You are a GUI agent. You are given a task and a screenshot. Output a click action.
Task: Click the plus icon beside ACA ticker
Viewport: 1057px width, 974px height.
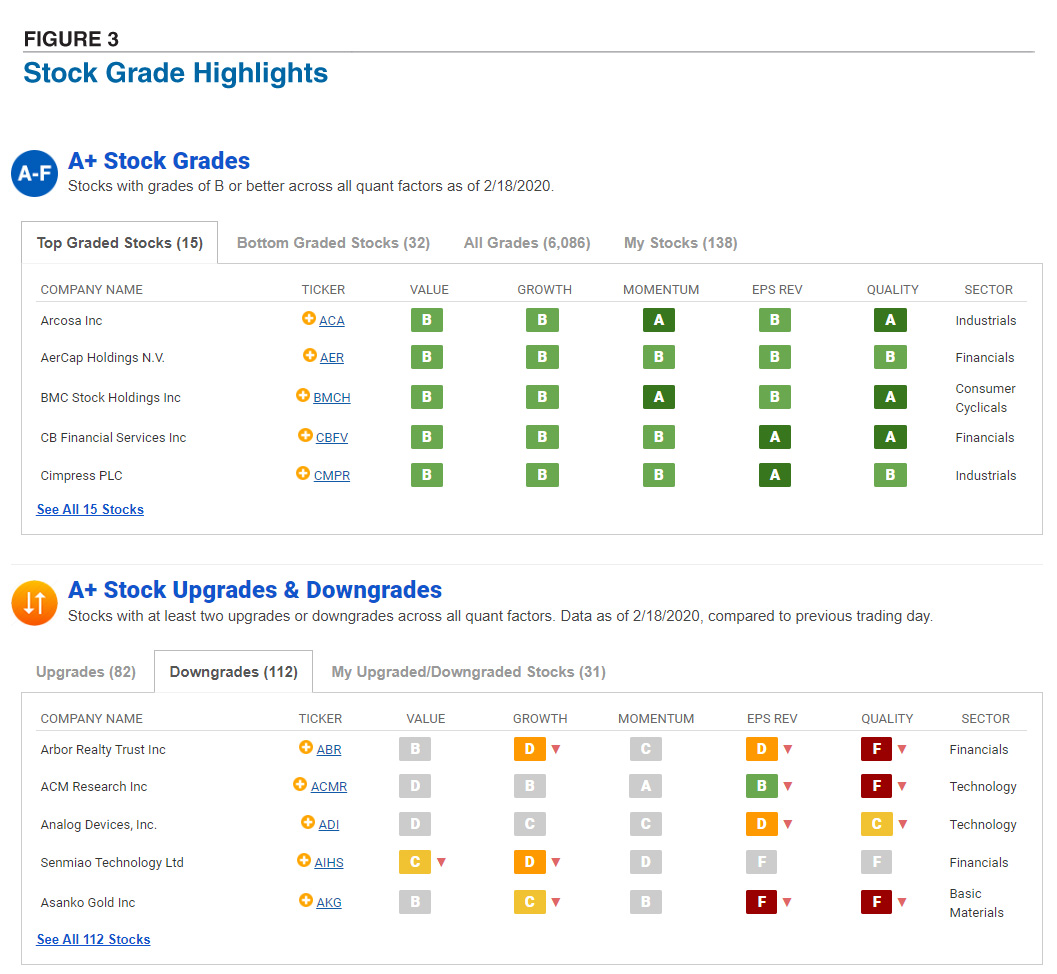(x=309, y=318)
